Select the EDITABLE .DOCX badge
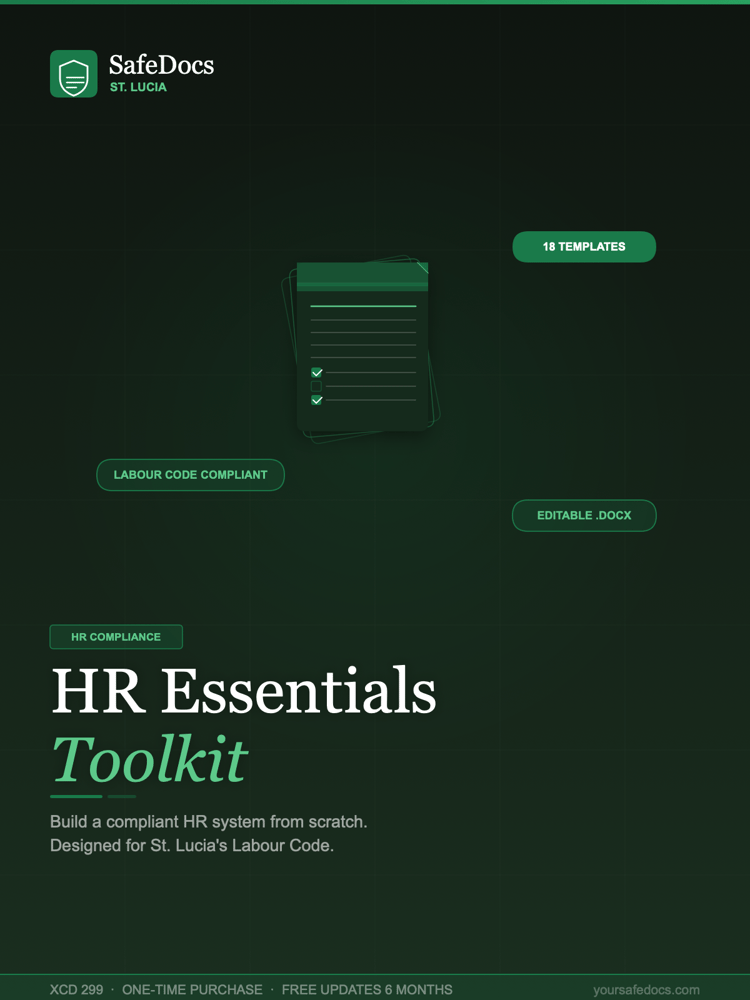This screenshot has height=1000, width=750. [x=584, y=515]
